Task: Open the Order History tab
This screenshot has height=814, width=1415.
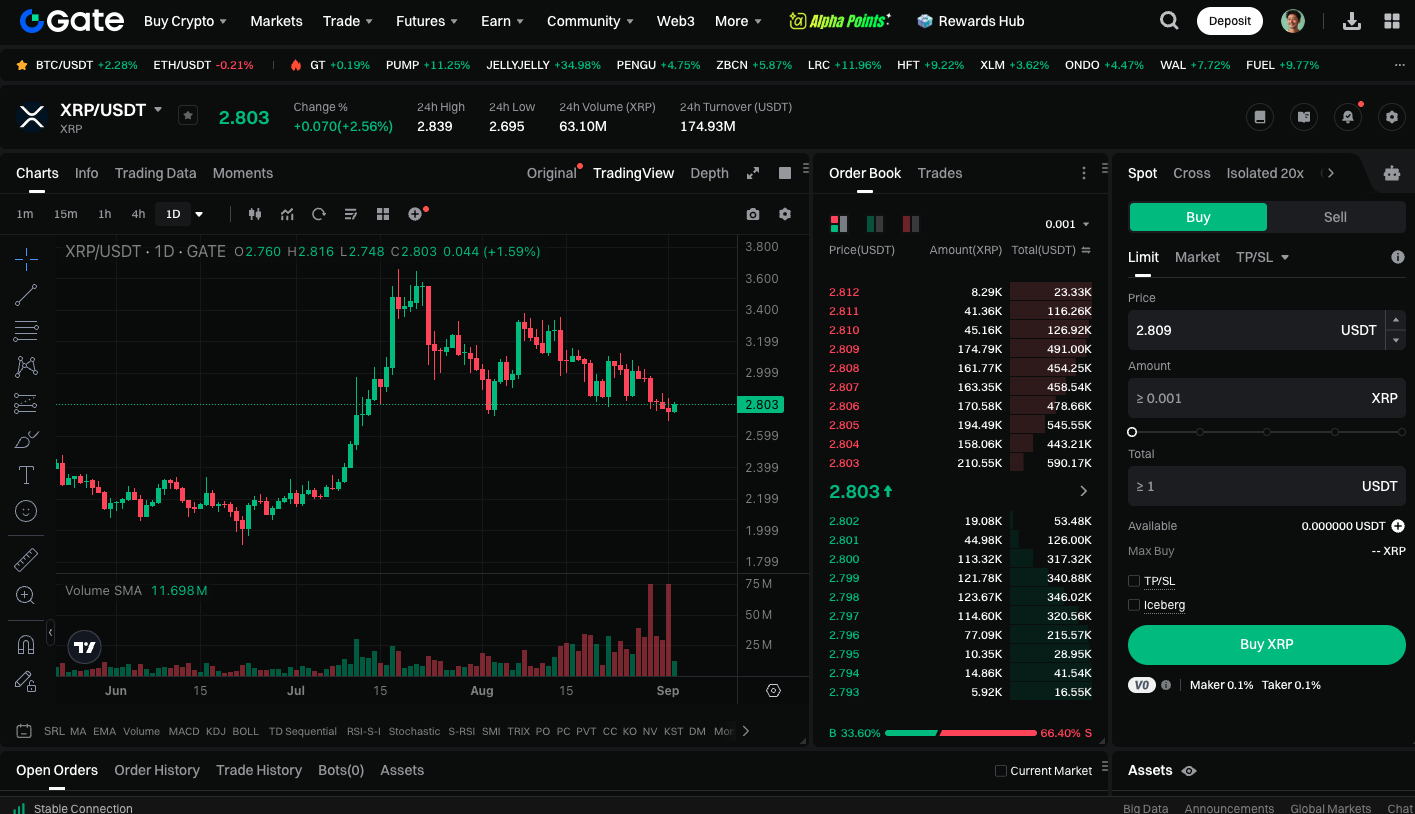Action: tap(157, 770)
